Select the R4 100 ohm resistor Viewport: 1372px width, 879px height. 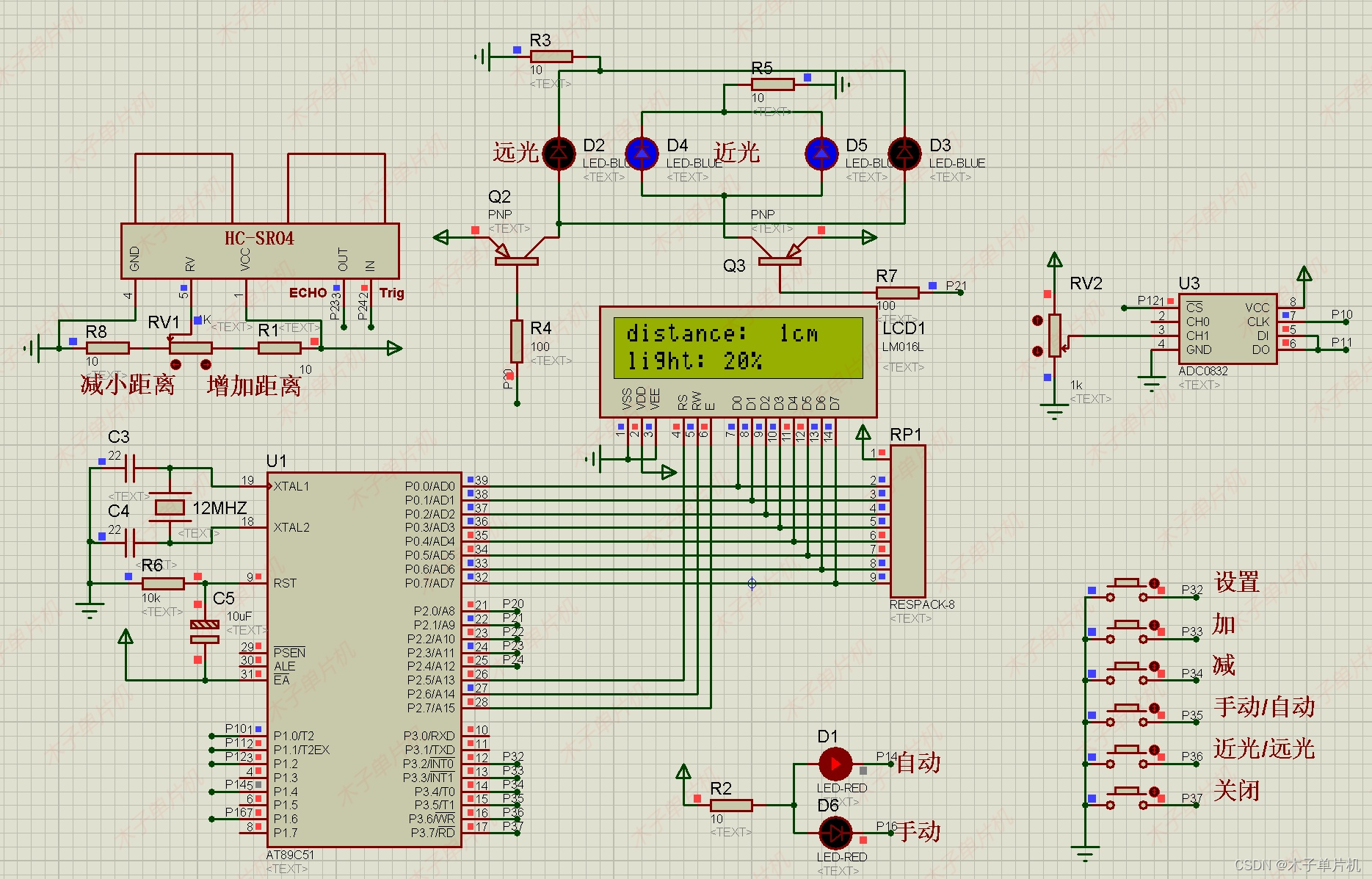[x=517, y=341]
